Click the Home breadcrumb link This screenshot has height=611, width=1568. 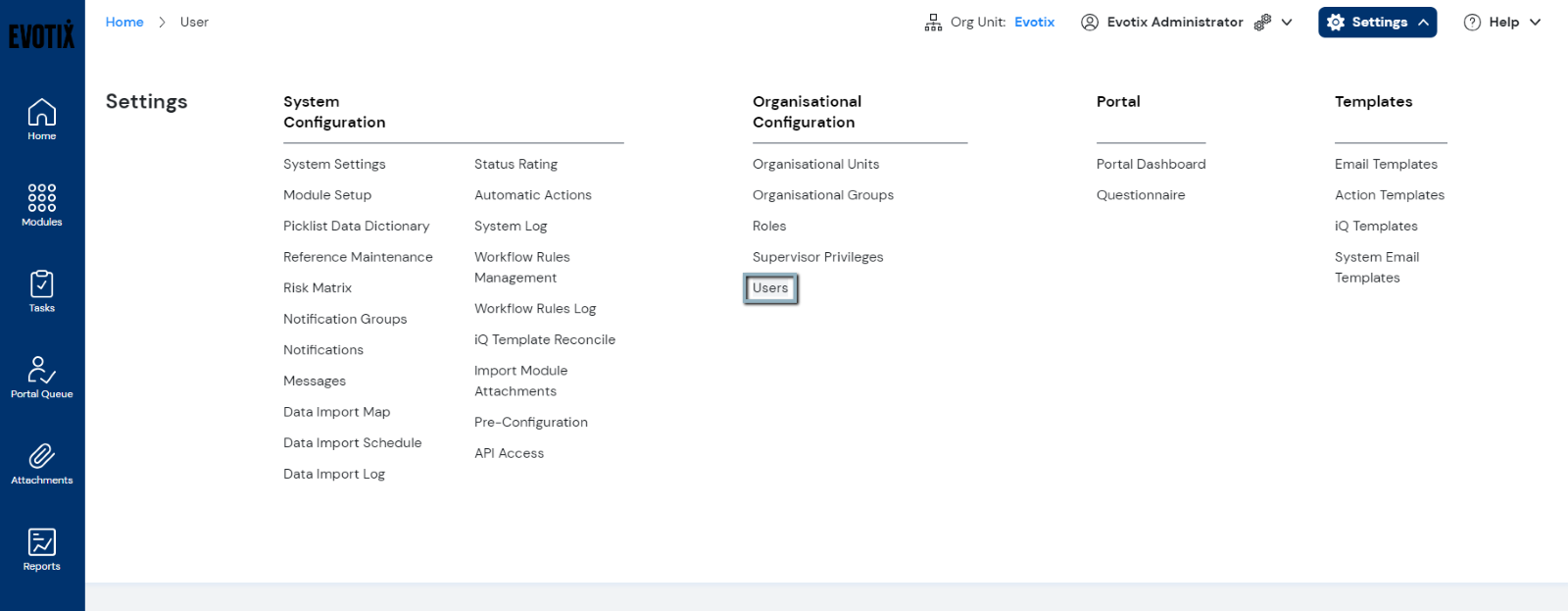point(123,21)
